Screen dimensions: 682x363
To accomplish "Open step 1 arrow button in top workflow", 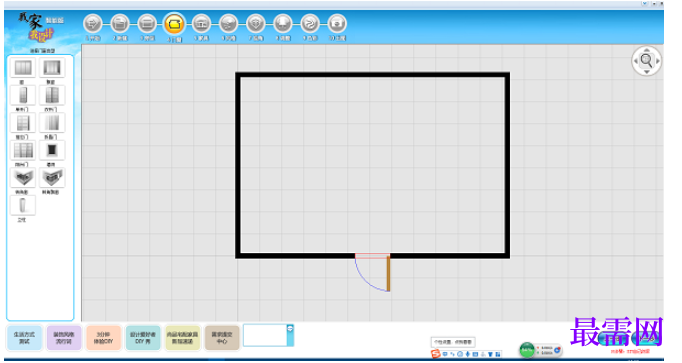I will pyautogui.click(x=92, y=23).
